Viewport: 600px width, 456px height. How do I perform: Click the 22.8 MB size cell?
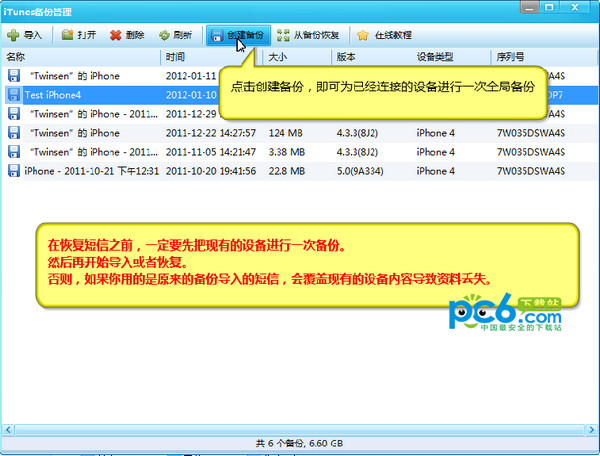click(287, 171)
